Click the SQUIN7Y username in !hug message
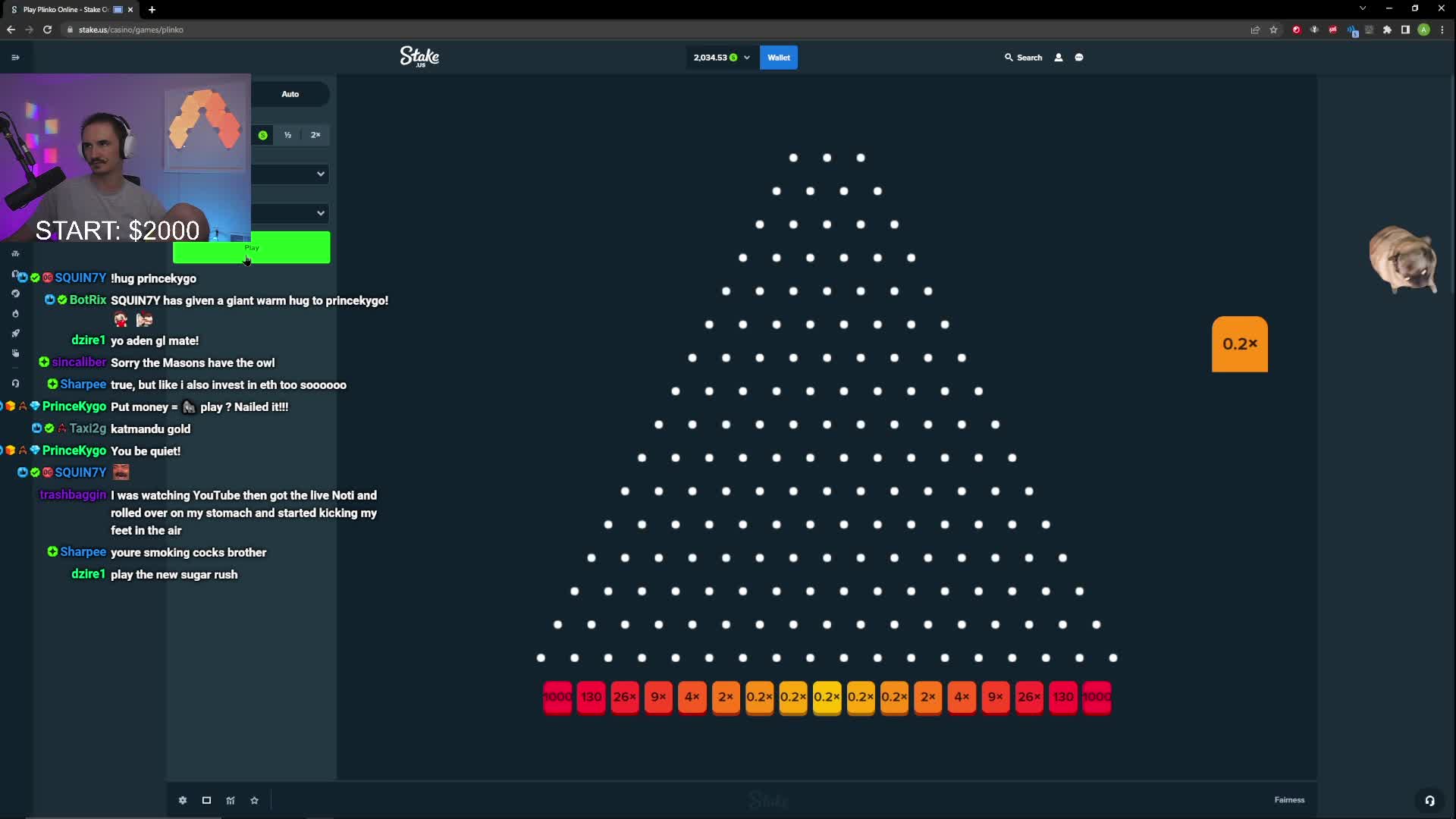1456x819 pixels. 80,278
